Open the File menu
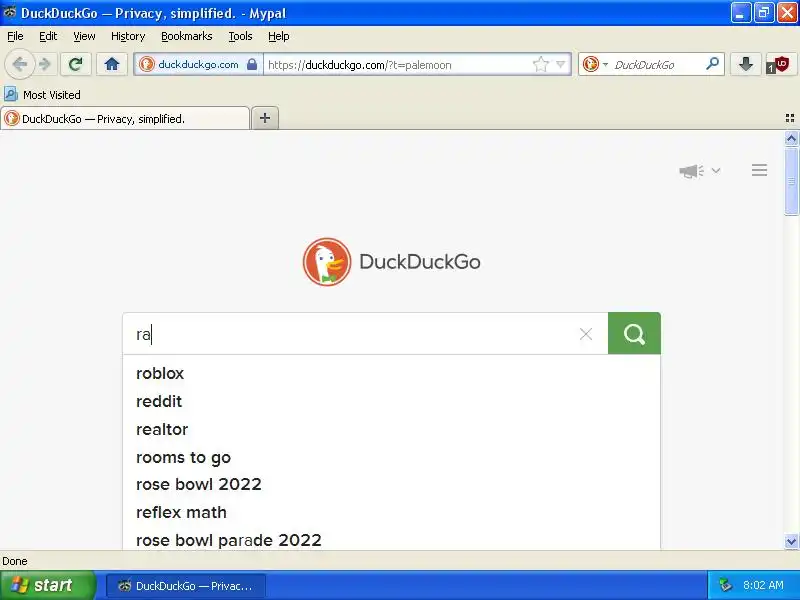This screenshot has height=600, width=800. [x=15, y=36]
